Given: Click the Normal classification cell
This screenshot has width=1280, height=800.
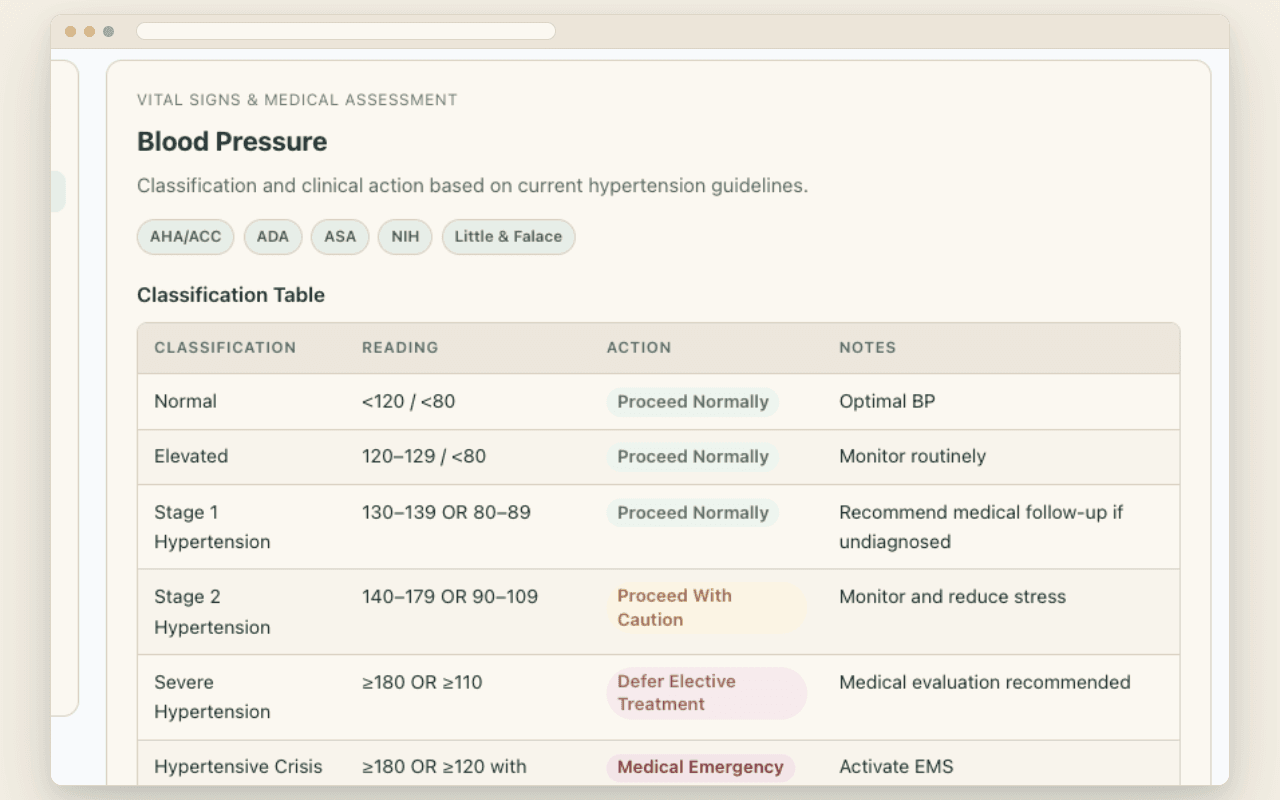Looking at the screenshot, I should click(x=185, y=401).
